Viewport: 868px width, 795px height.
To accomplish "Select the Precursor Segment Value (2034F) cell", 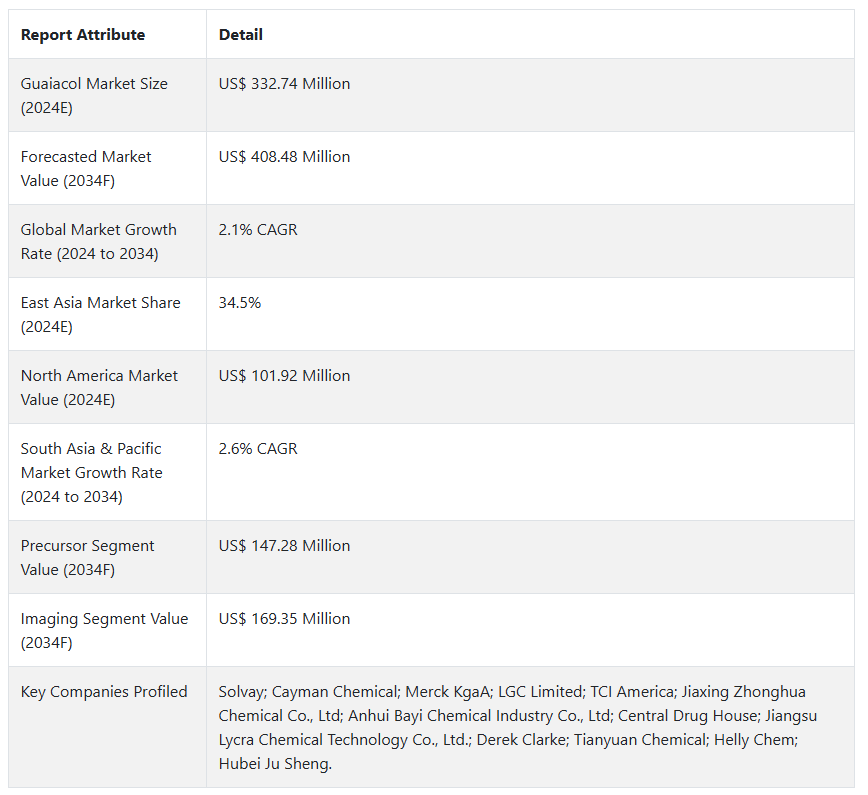I will pyautogui.click(x=87, y=558).
